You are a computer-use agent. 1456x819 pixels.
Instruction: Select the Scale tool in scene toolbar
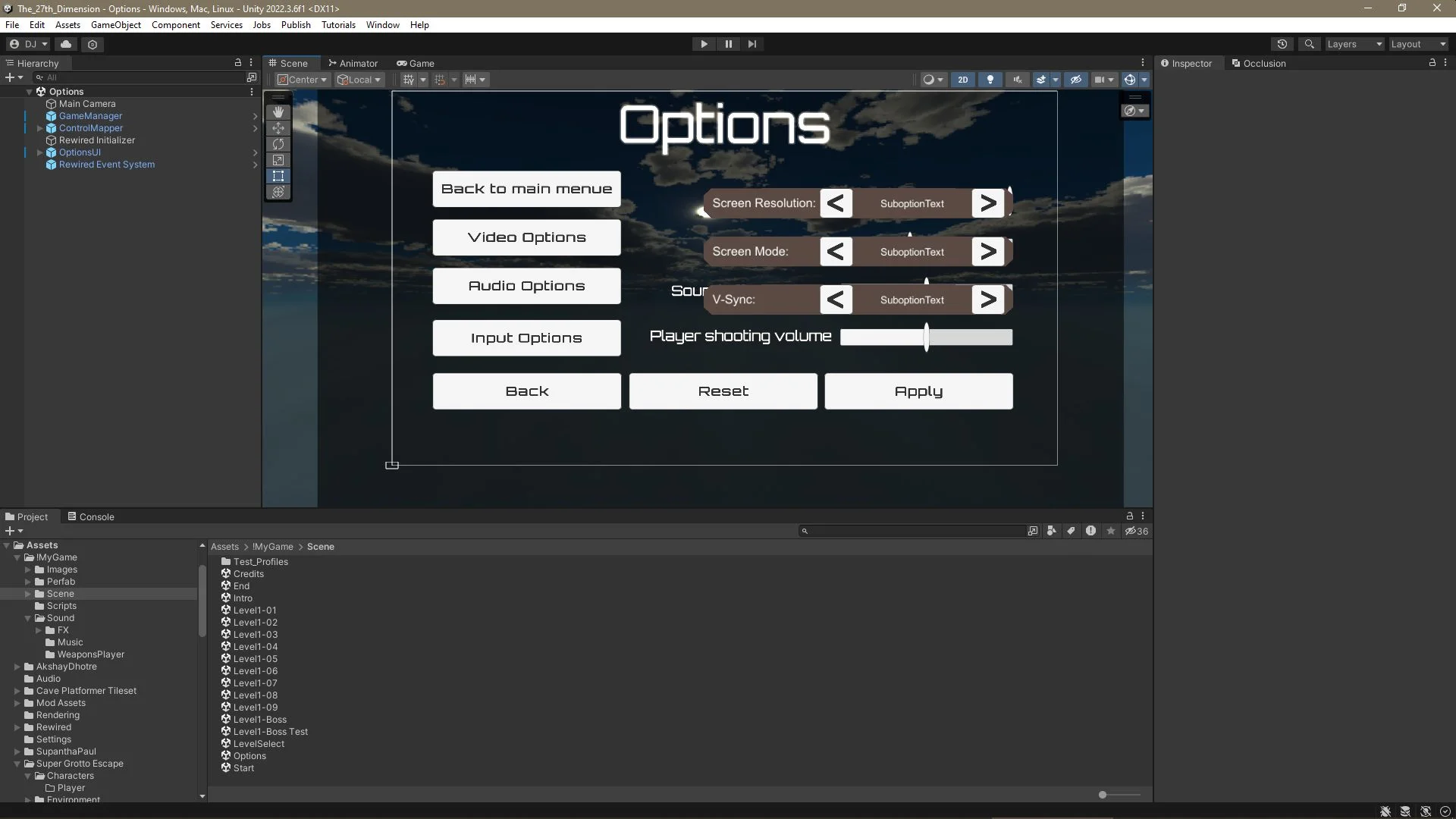pos(278,160)
